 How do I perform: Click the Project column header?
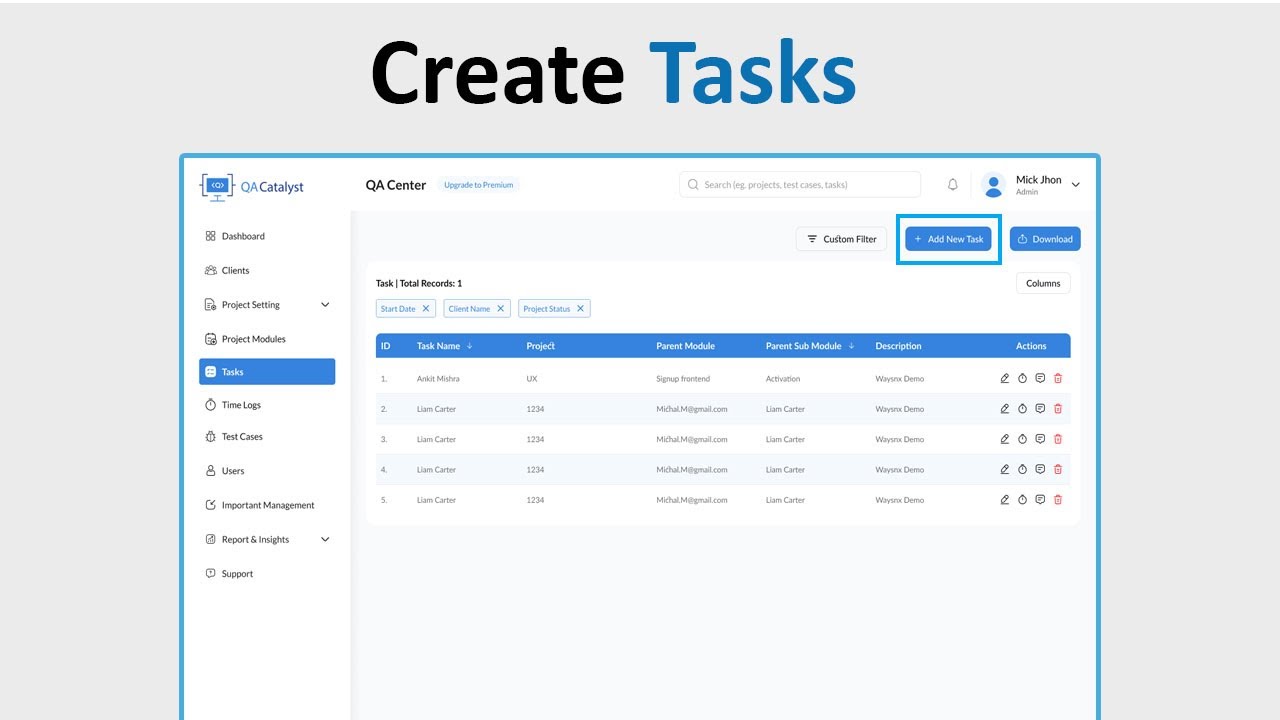pos(541,346)
